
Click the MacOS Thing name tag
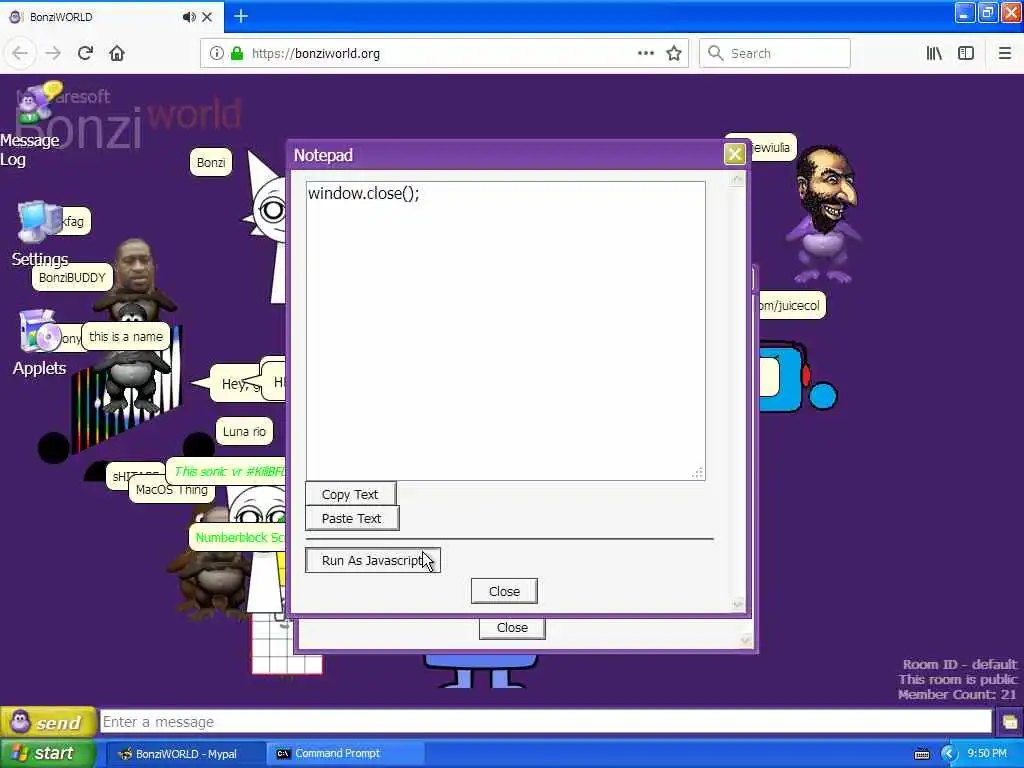click(x=172, y=490)
